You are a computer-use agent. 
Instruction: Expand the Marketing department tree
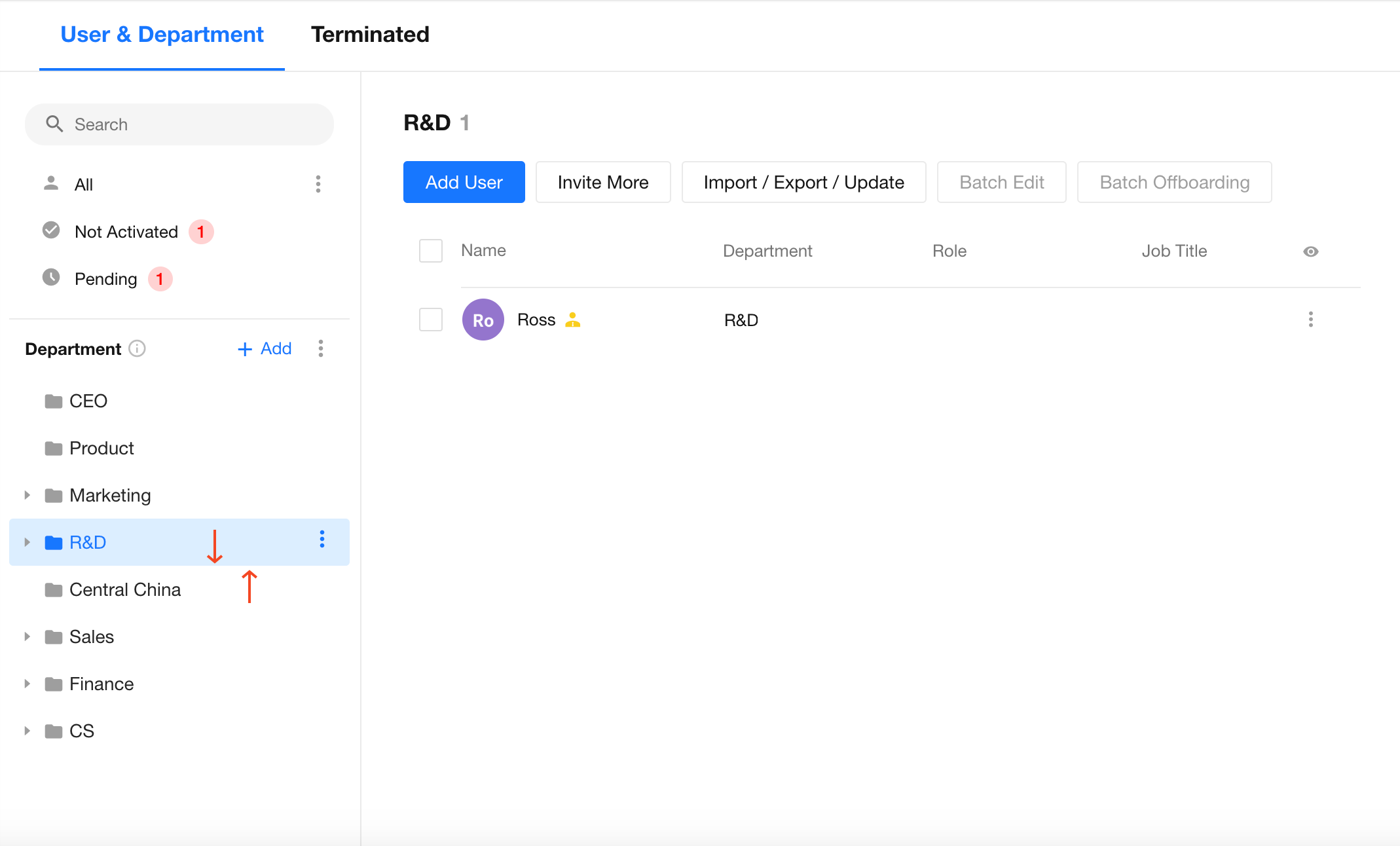click(28, 495)
